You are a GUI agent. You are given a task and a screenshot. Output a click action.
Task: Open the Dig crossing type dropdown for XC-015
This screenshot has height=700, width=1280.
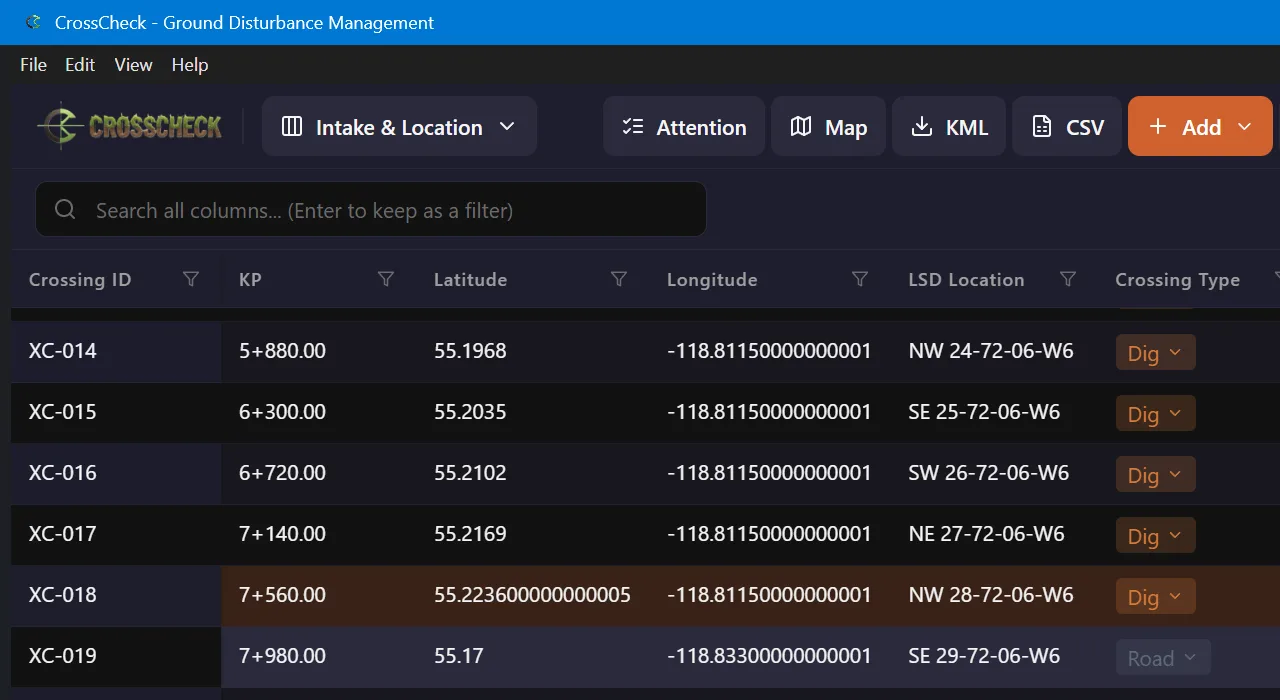(1155, 413)
